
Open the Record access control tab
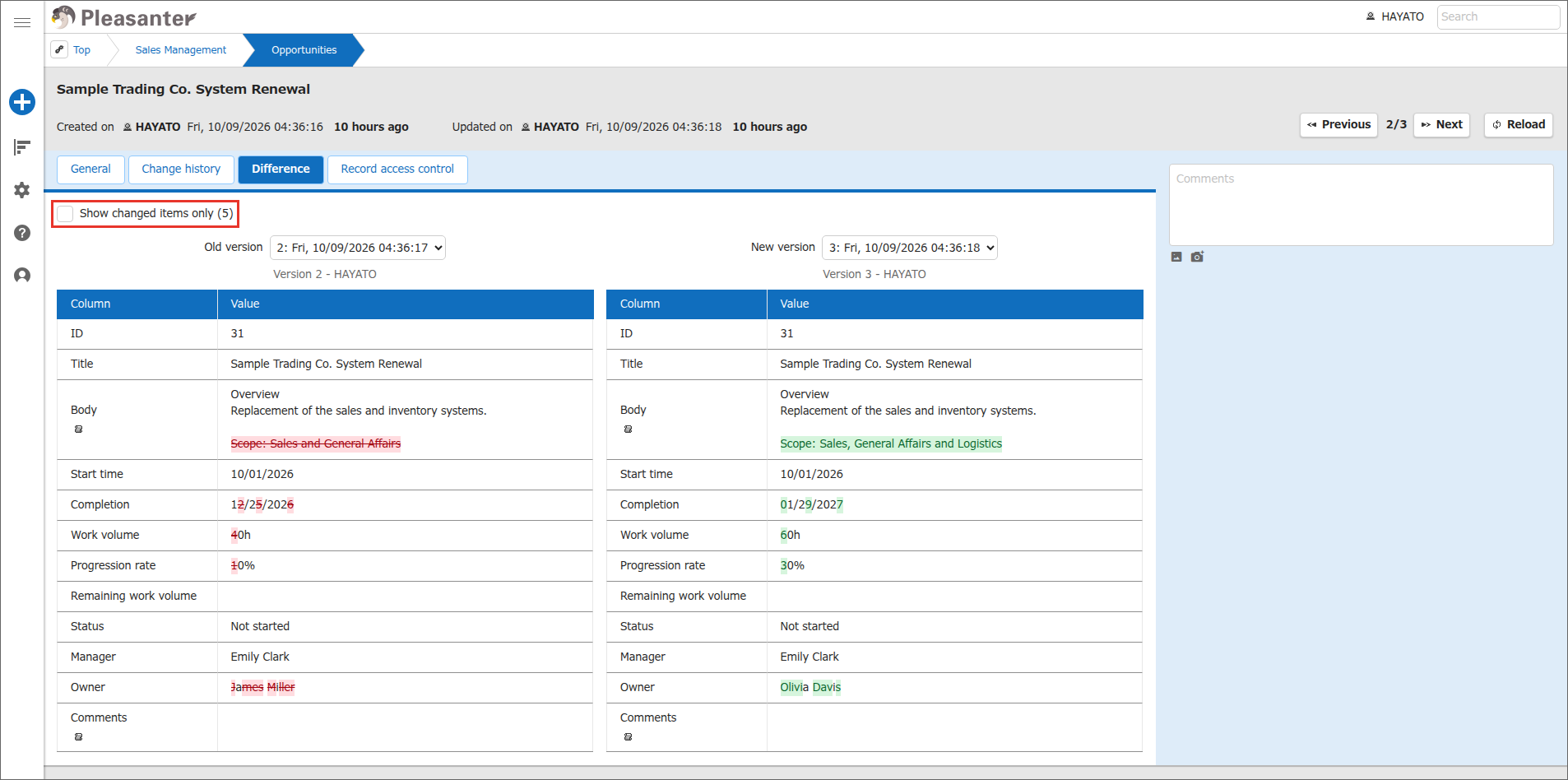pyautogui.click(x=397, y=169)
